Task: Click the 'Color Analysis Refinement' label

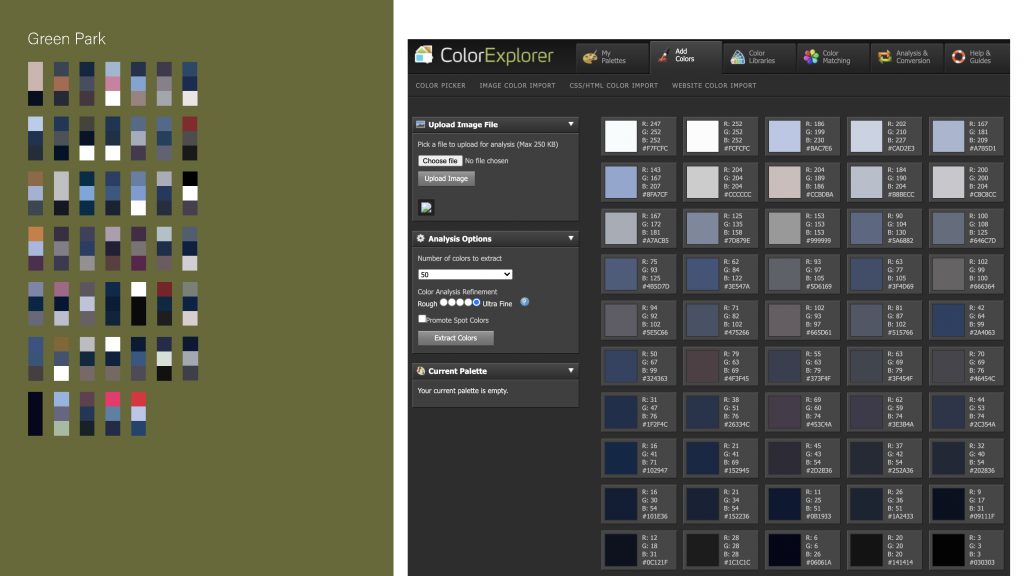Action: [x=457, y=292]
